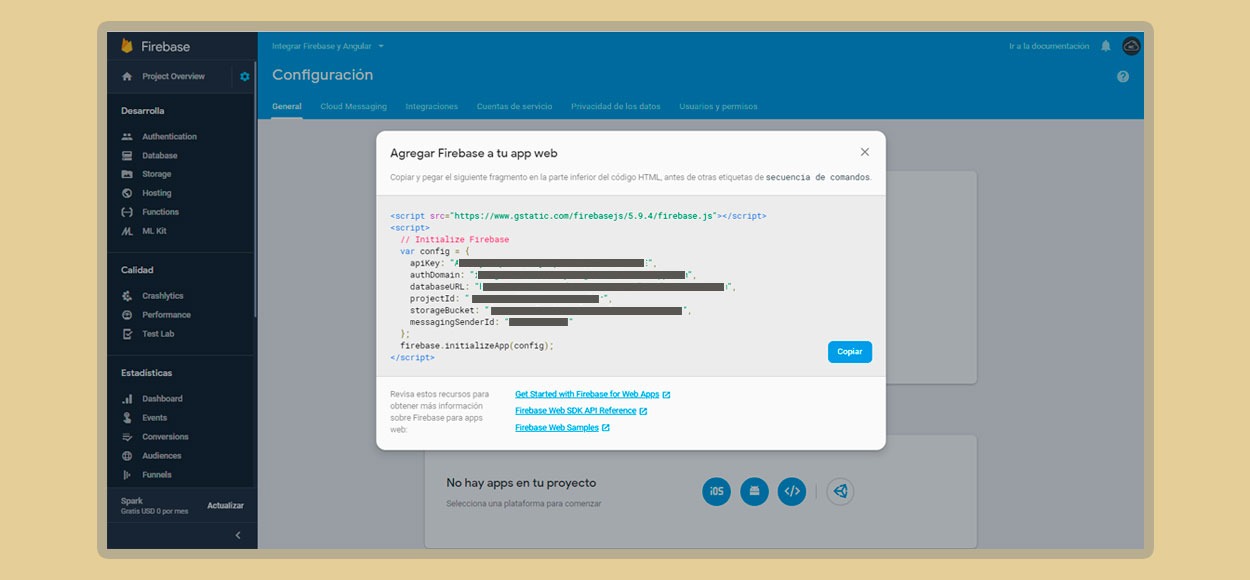Collapse the sidebar with the chevron
Viewport: 1250px width, 580px height.
tap(238, 535)
